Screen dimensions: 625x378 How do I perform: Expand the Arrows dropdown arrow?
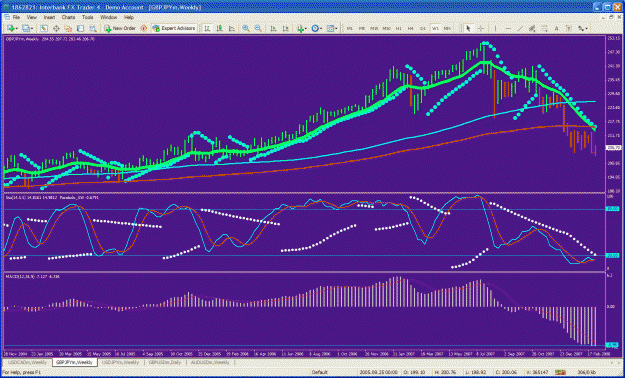click(587, 28)
